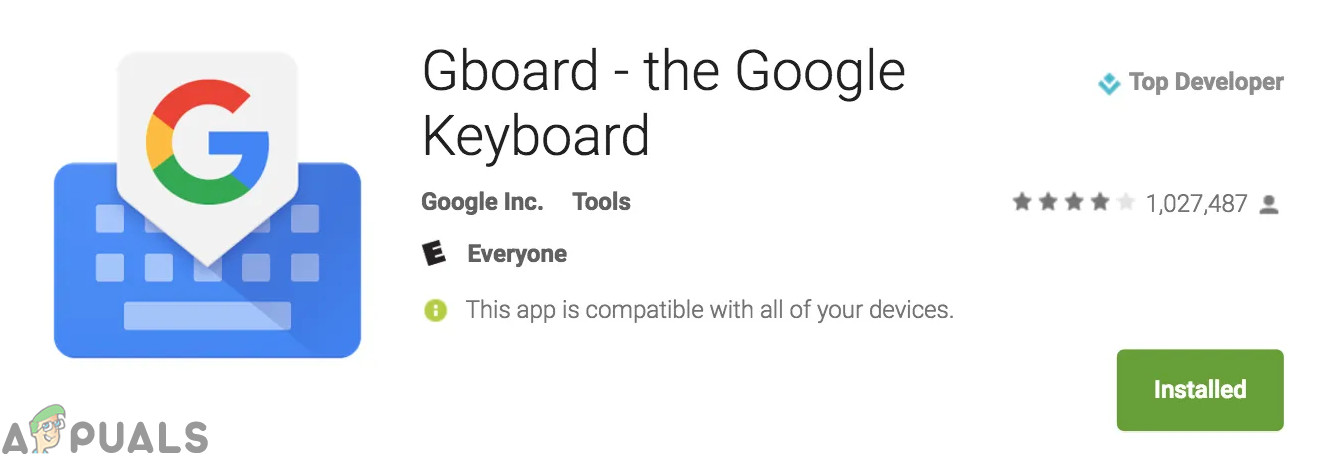1323x463 pixels.
Task: Click the fourth rating star
Action: [x=1099, y=204]
